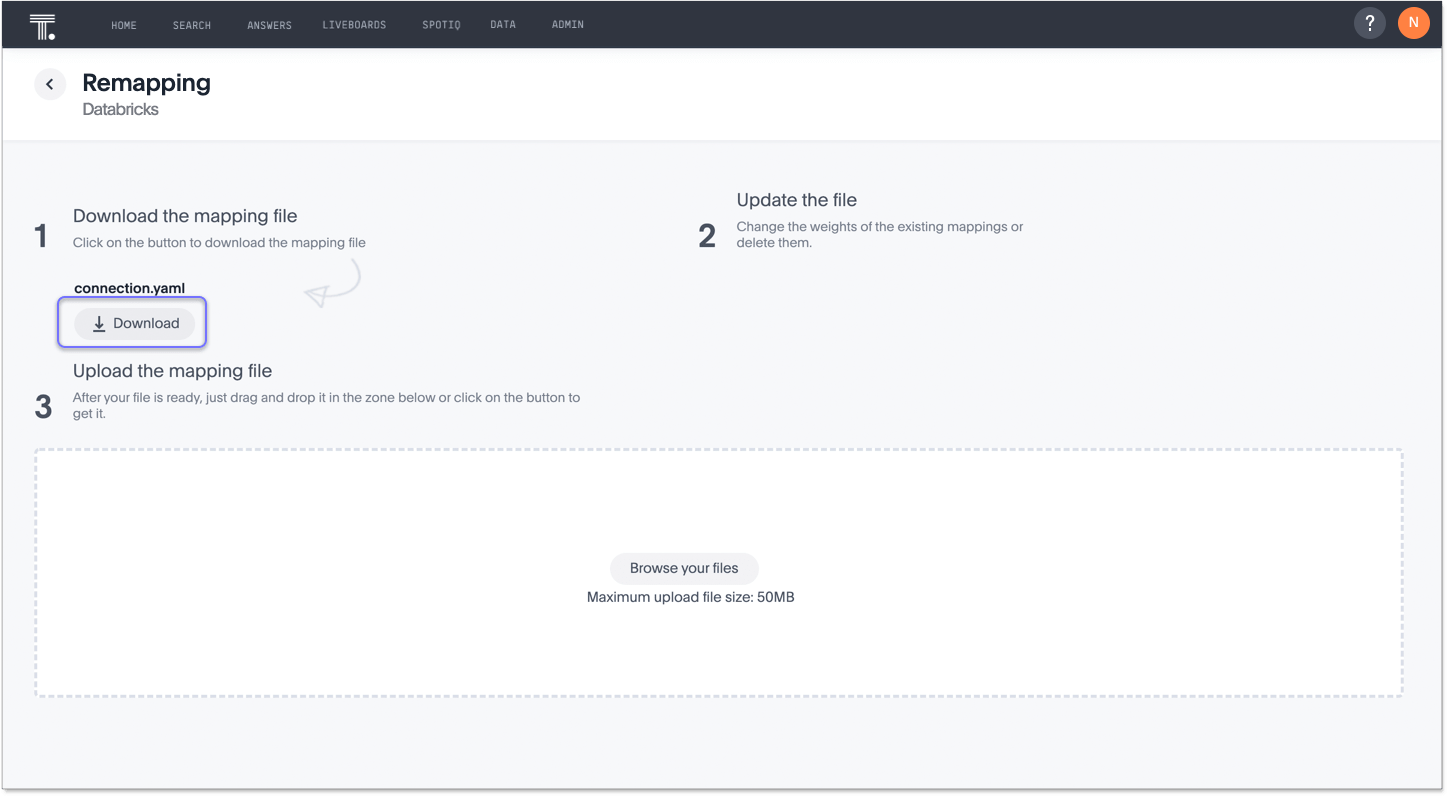Click the Upload the mapping file heading
Image resolution: width=1448 pixels, height=797 pixels.
click(x=172, y=370)
